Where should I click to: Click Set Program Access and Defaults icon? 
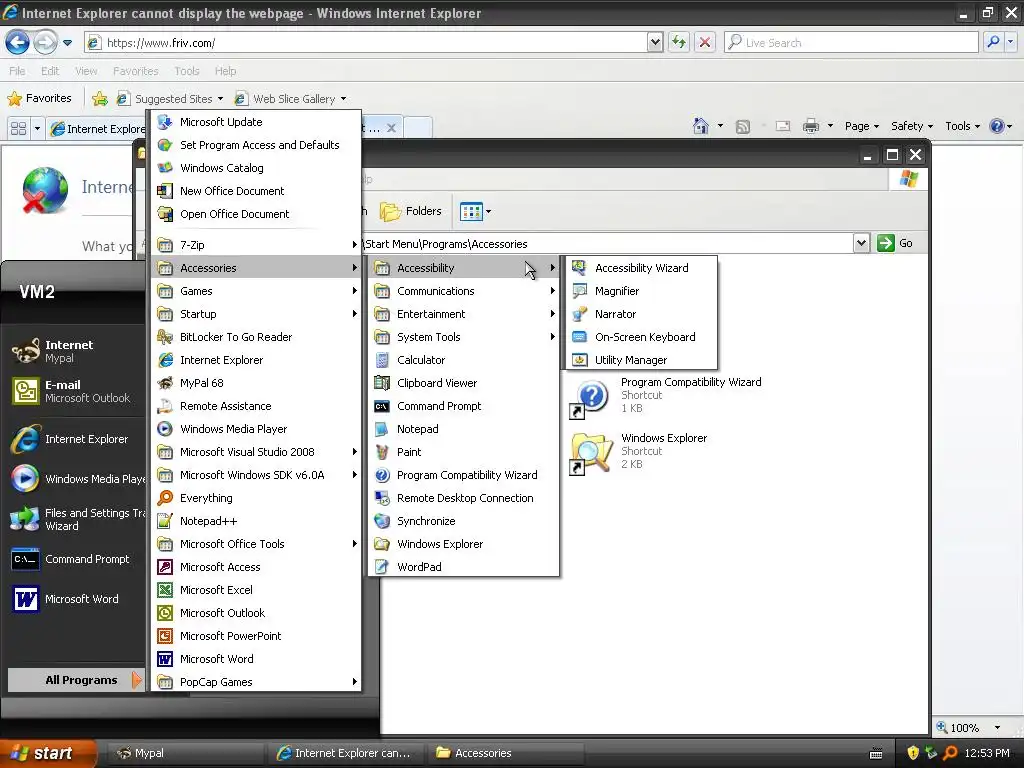coord(165,145)
